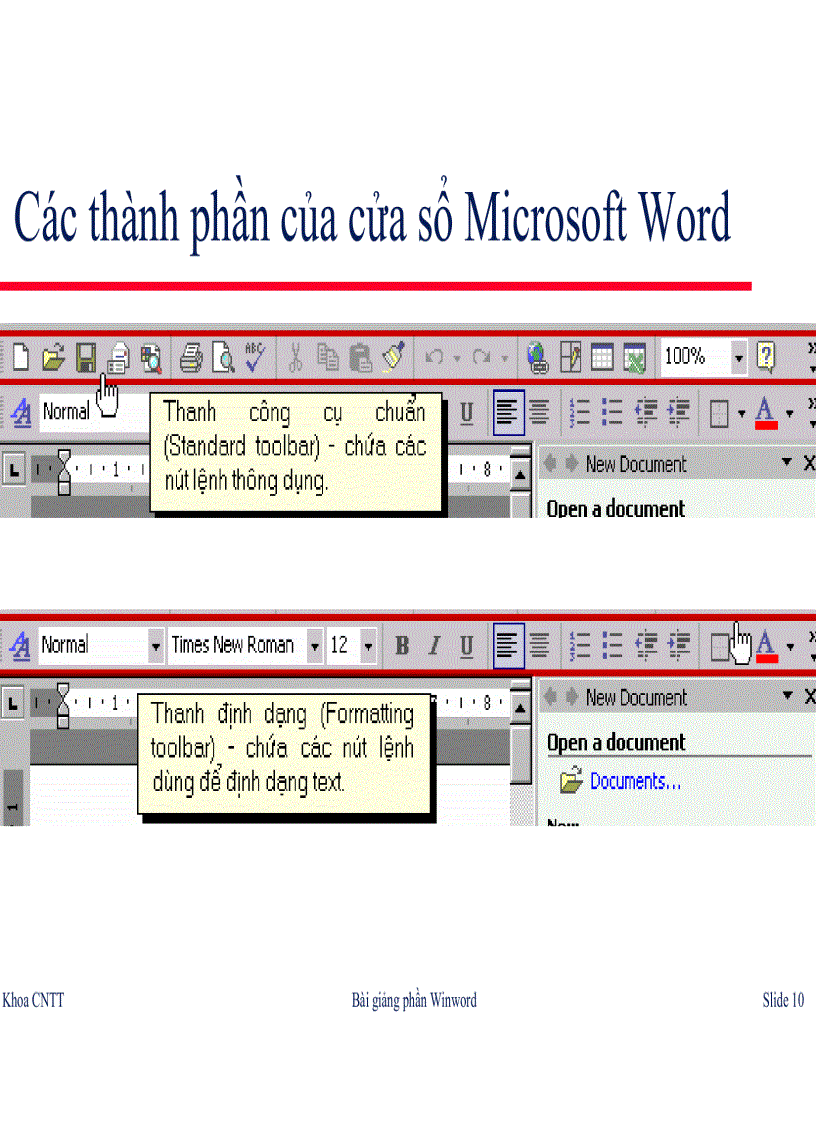Click the Insert Table icon
Screen dimensions: 816x1123
coord(602,357)
